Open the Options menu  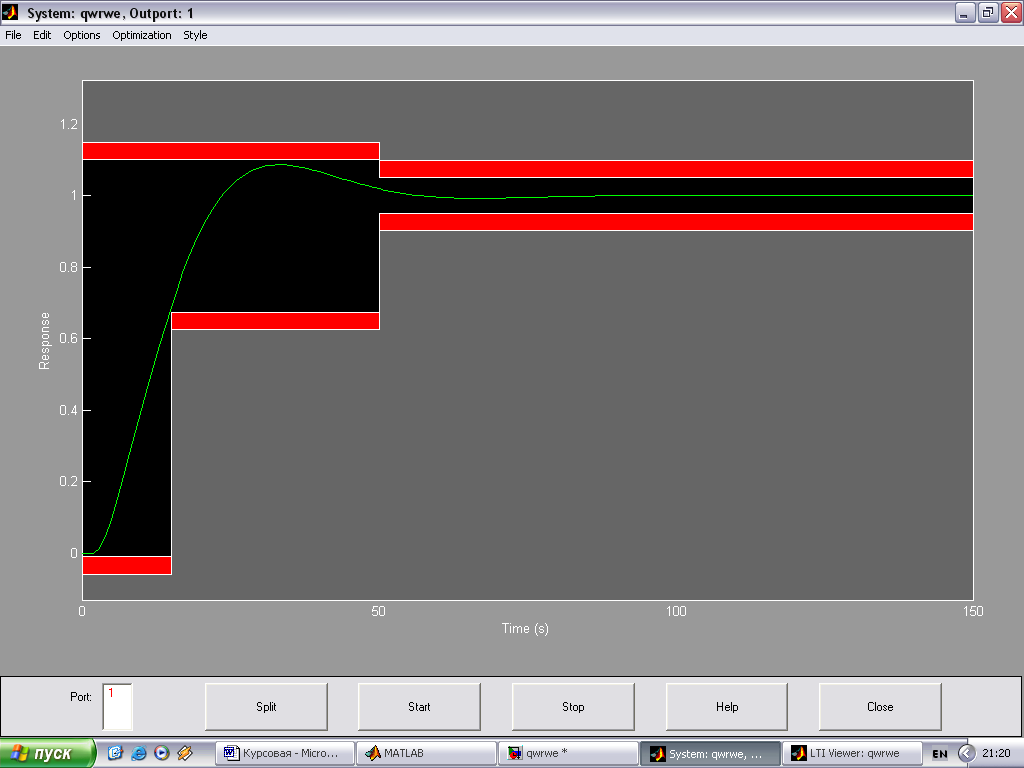pyautogui.click(x=82, y=35)
